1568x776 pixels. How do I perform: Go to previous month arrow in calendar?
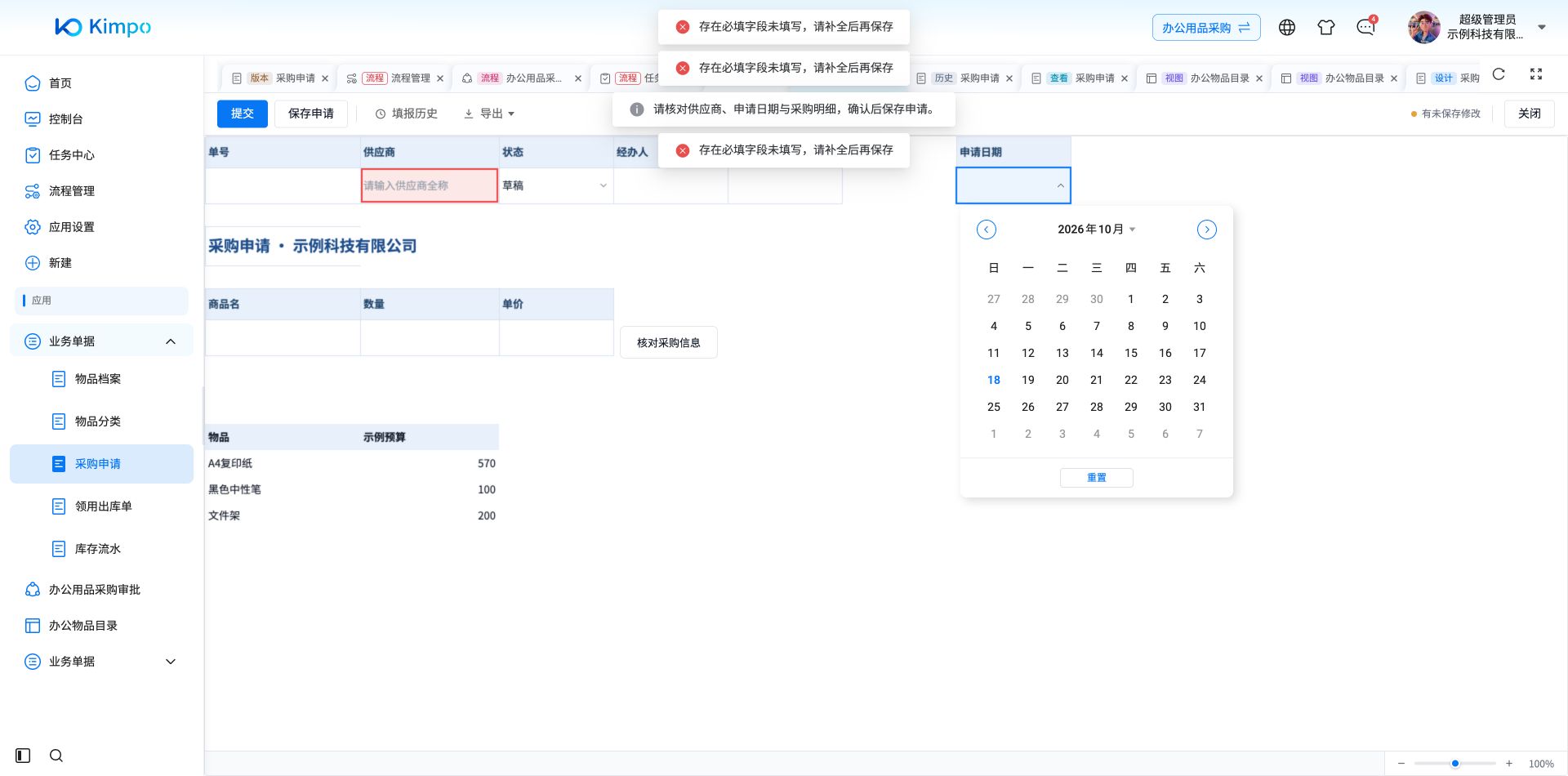click(x=987, y=230)
